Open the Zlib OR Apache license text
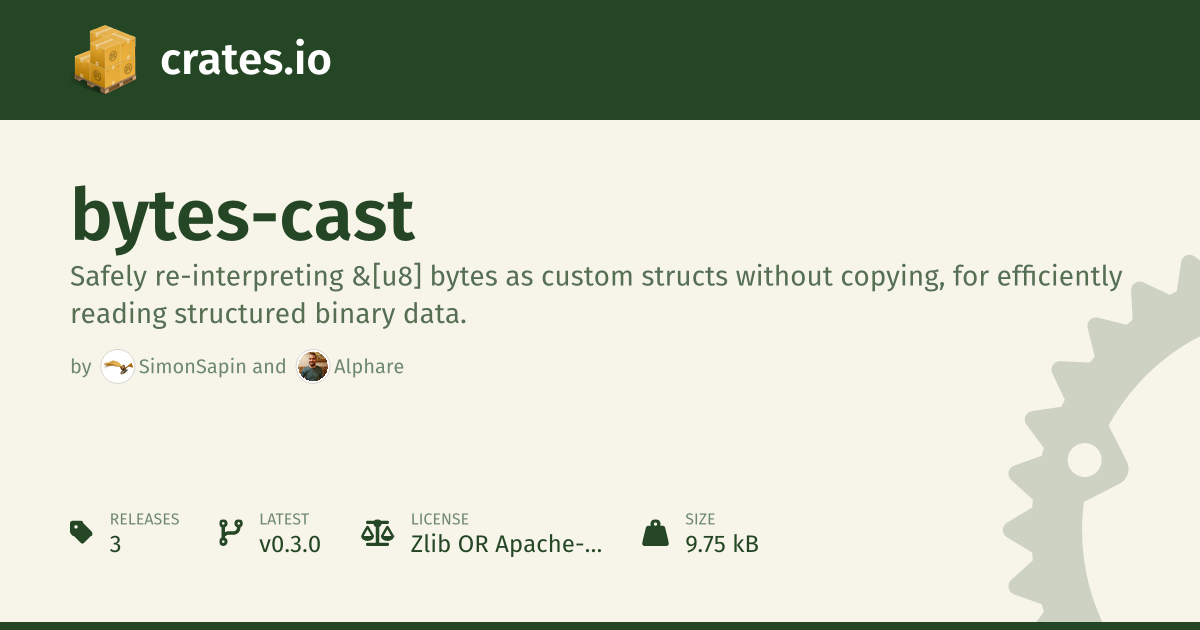The image size is (1200, 630). [507, 545]
